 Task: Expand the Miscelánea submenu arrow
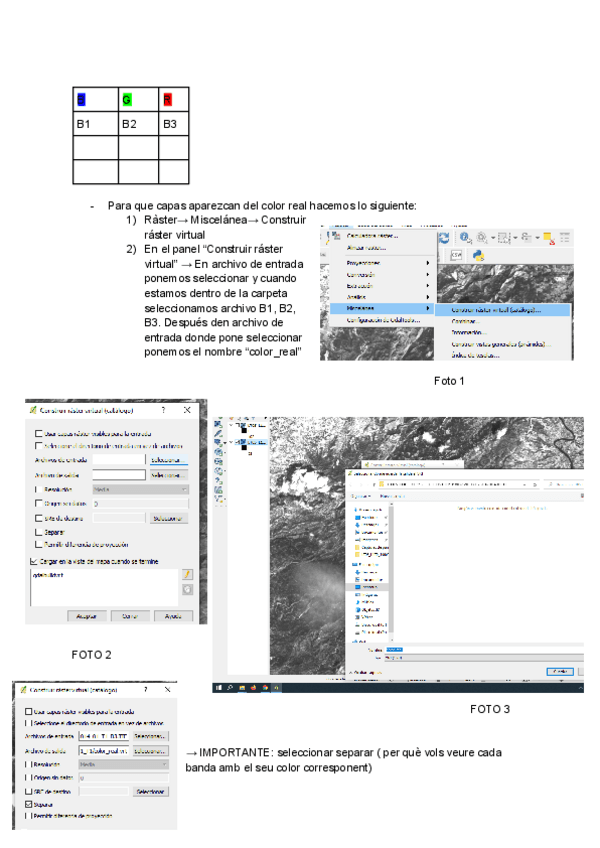point(427,308)
